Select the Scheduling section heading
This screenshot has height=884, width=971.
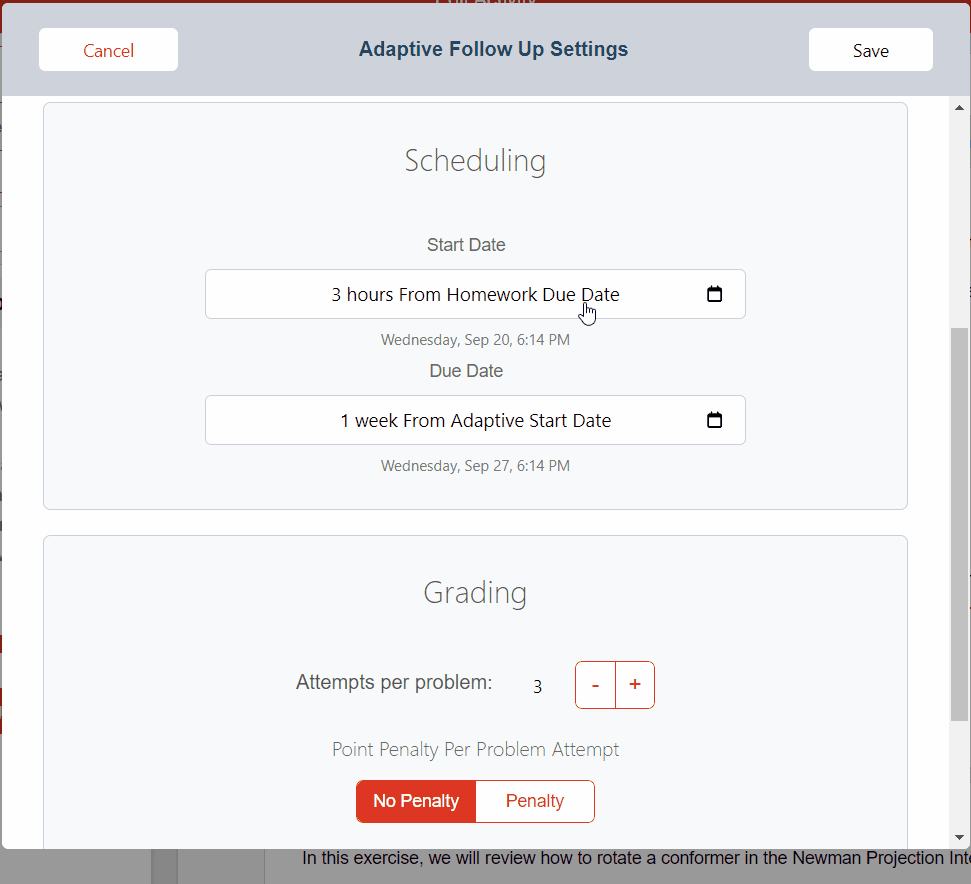pos(475,160)
